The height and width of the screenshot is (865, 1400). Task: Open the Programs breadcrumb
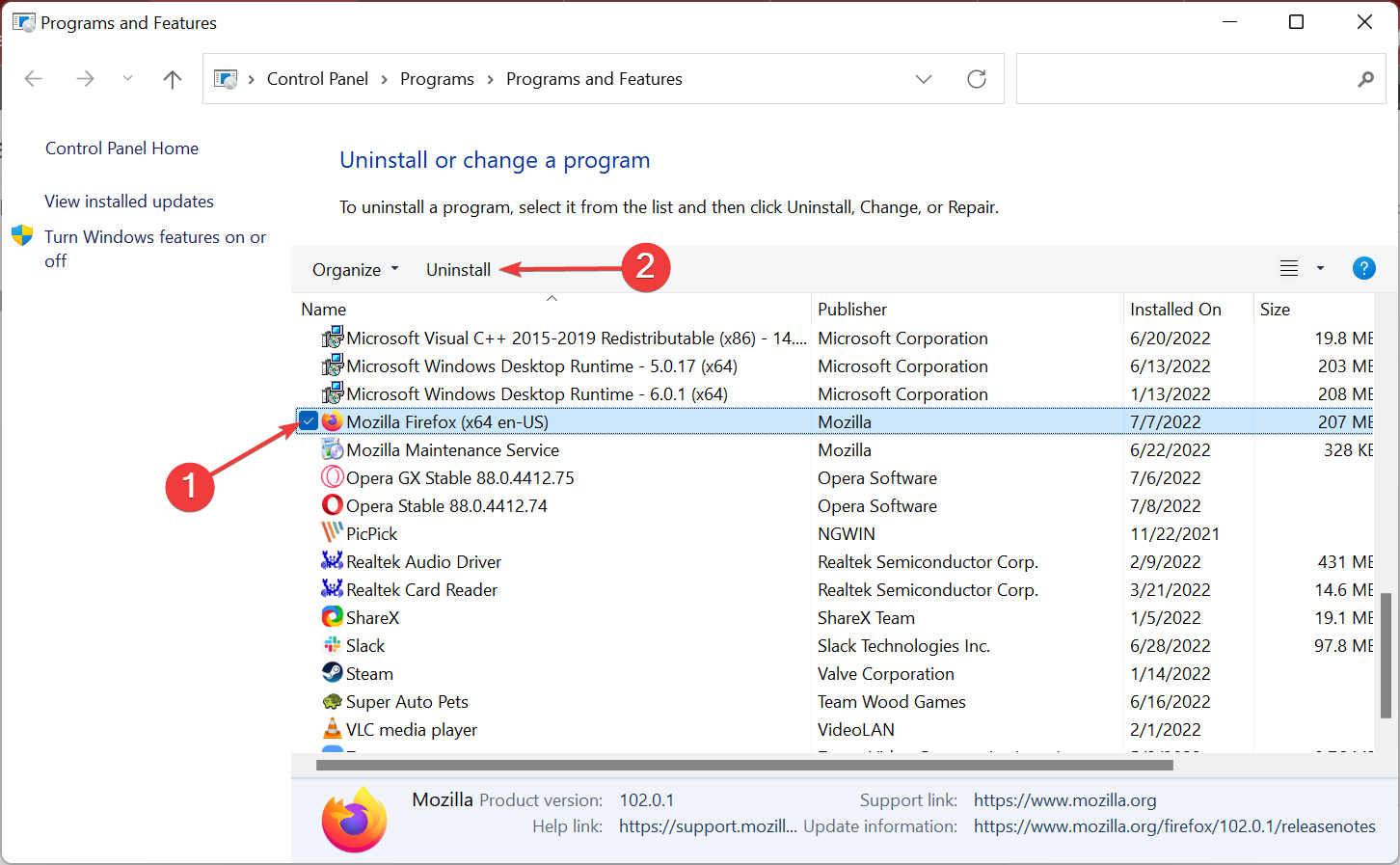coord(437,79)
